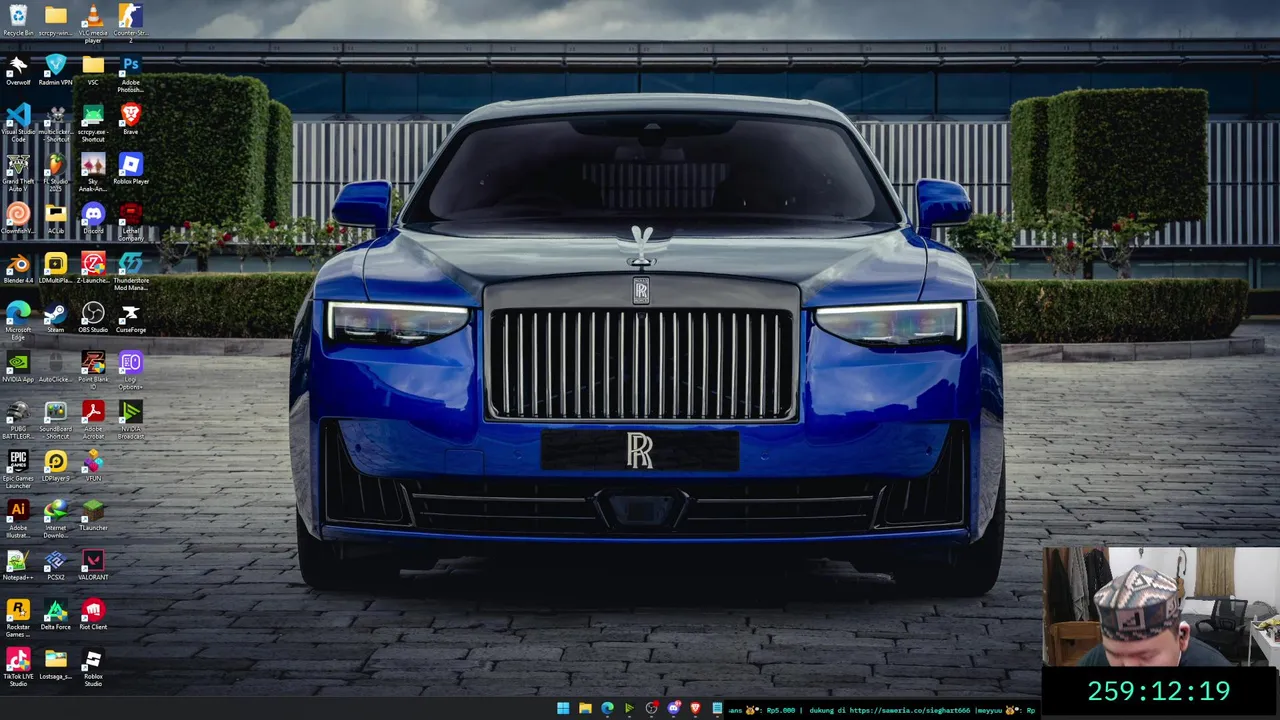Launch Microsoft Edge desktop shortcut

(18, 320)
